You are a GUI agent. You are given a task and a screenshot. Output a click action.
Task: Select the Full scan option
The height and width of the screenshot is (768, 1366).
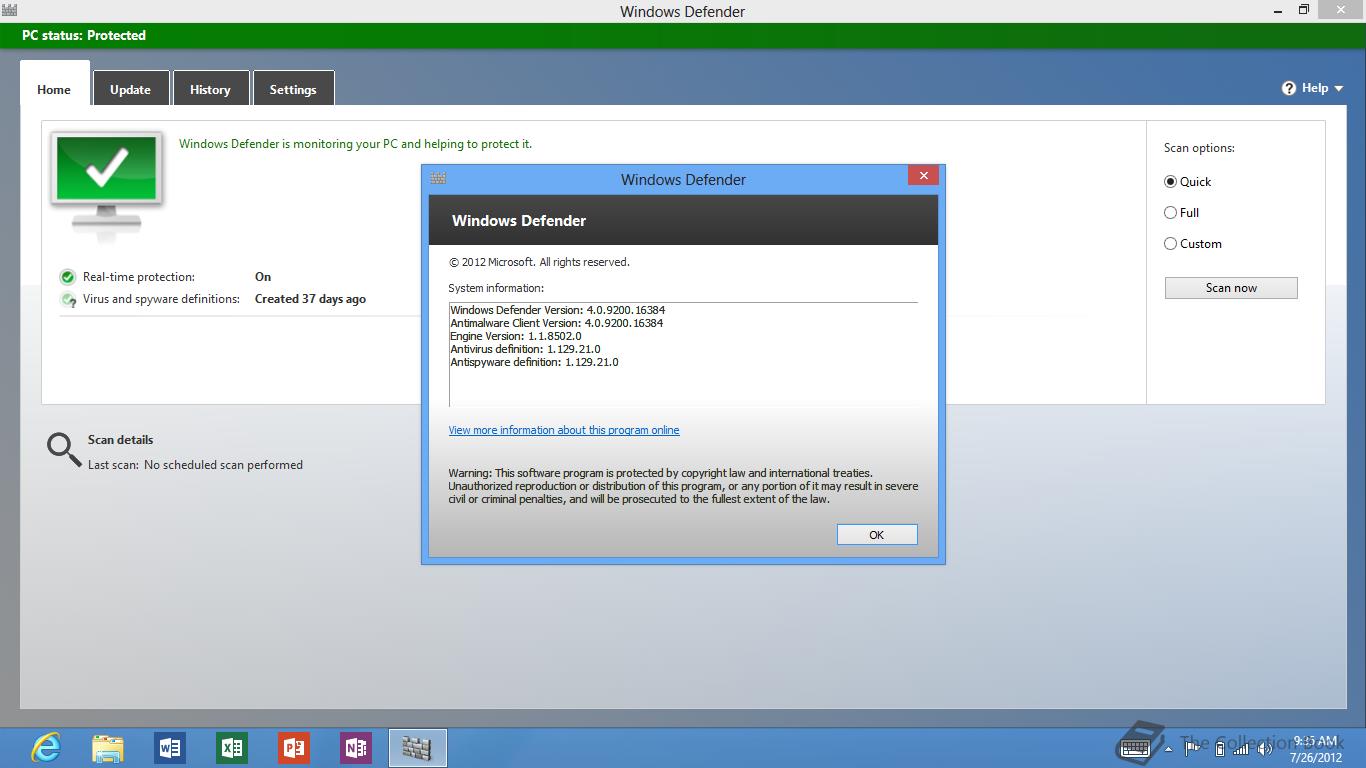tap(1181, 213)
